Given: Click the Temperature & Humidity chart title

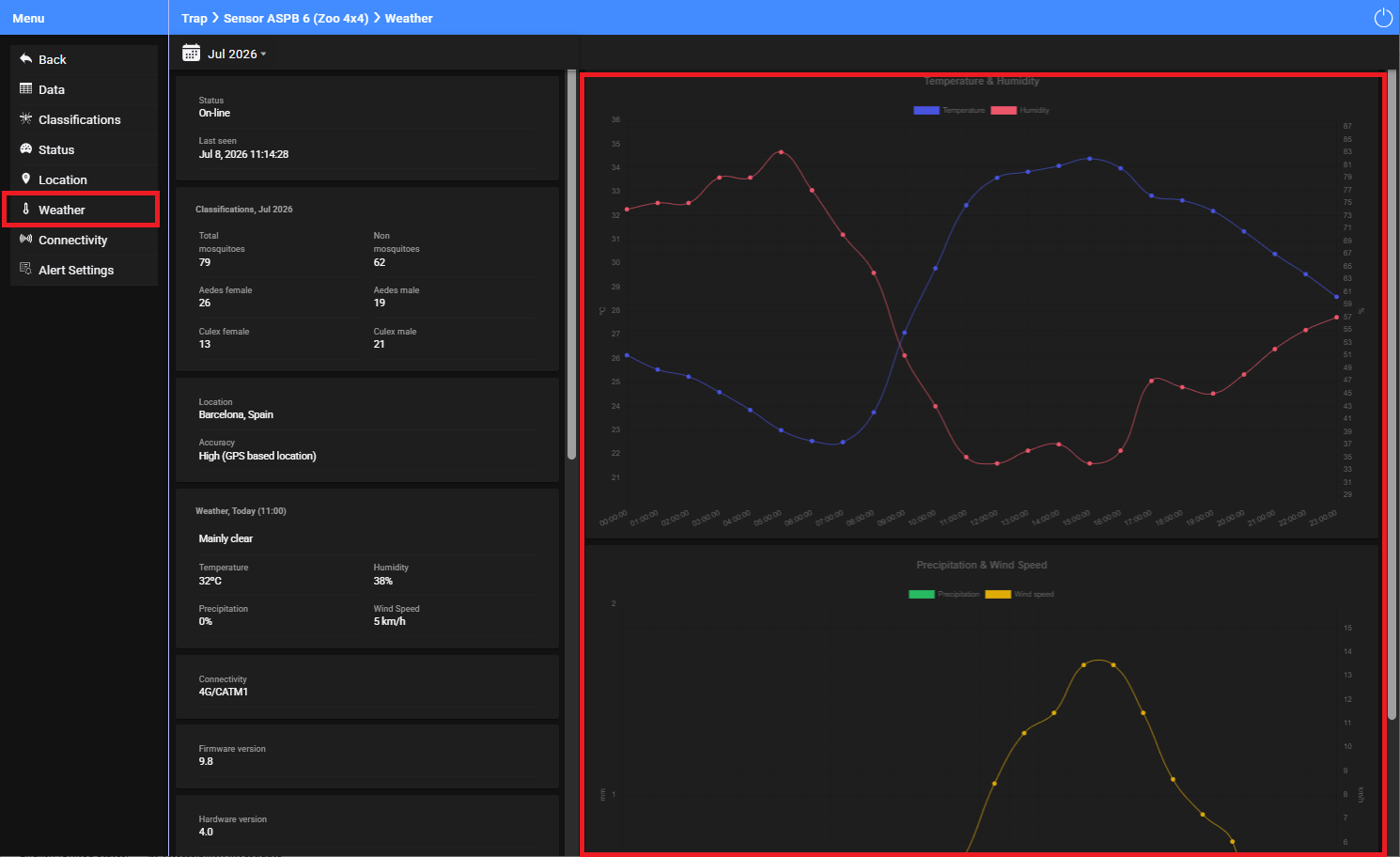Looking at the screenshot, I should pos(981,81).
